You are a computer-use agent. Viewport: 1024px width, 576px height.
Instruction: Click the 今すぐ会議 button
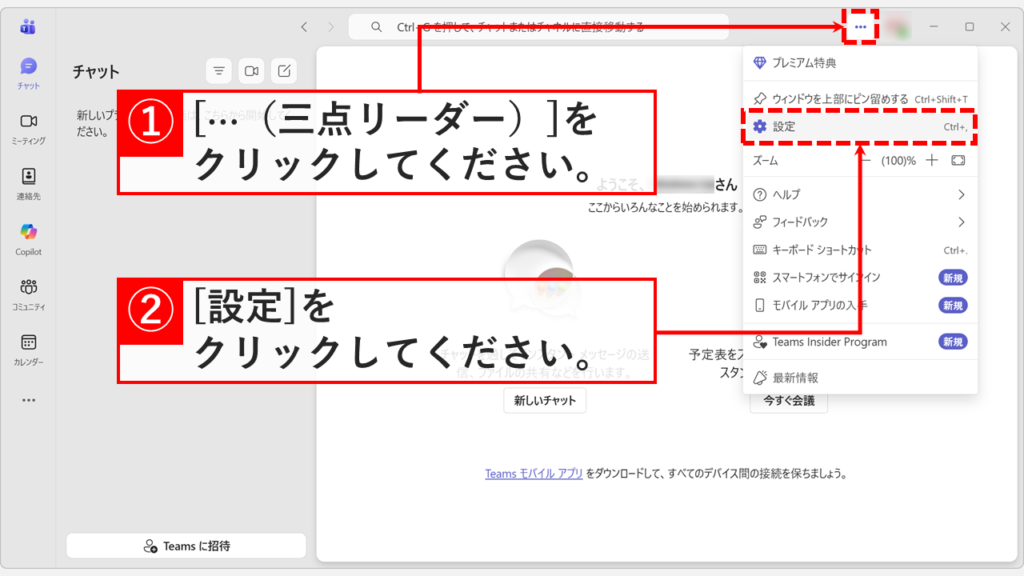[x=787, y=399]
